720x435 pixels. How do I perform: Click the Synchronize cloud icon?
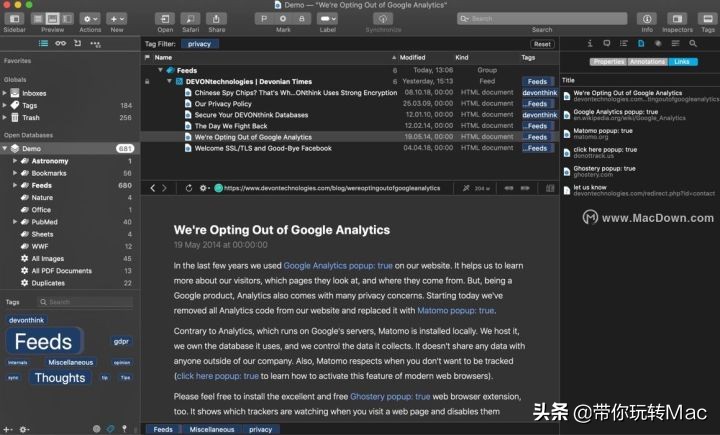tap(383, 18)
